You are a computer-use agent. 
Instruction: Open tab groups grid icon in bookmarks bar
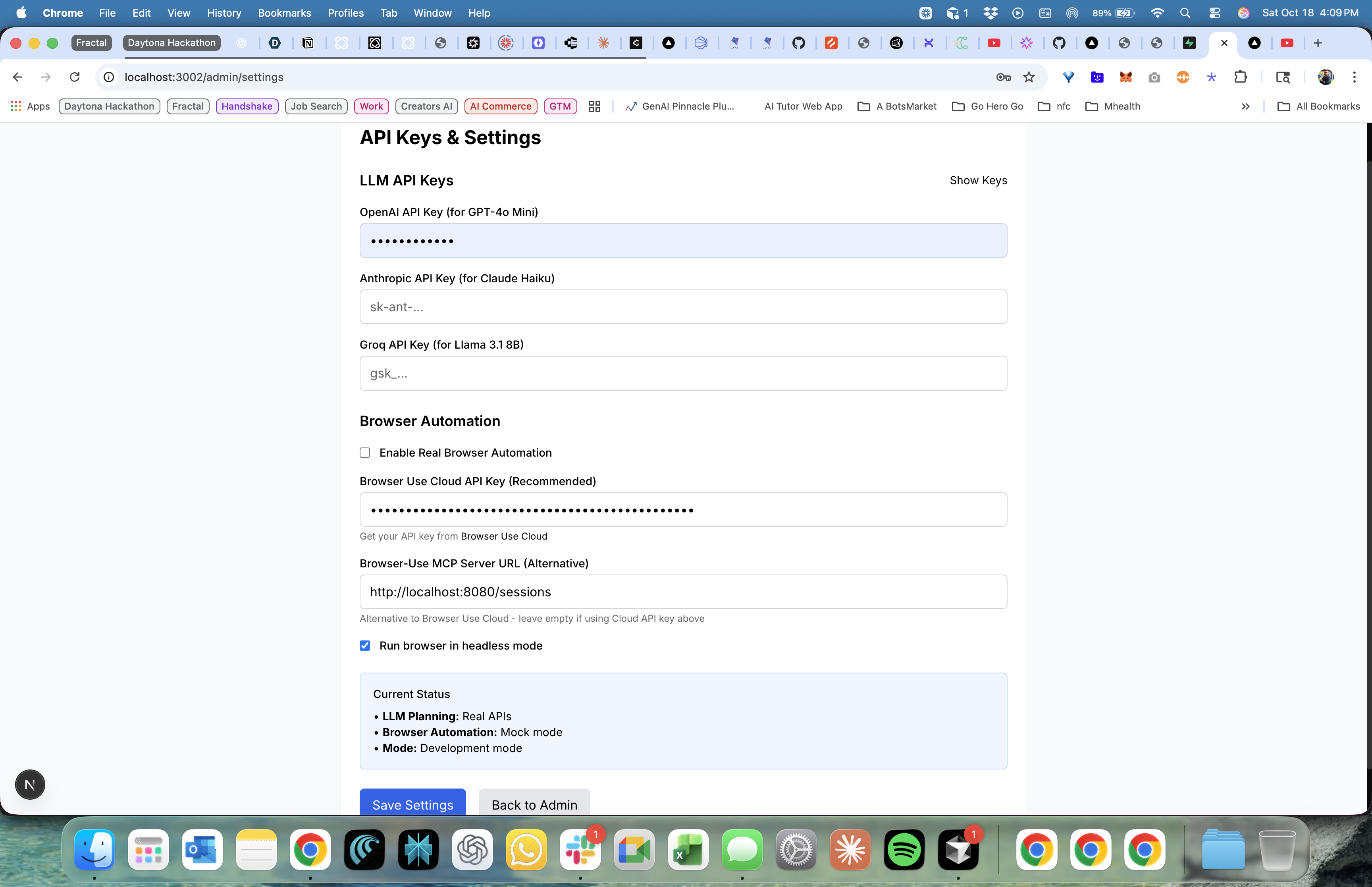click(x=595, y=106)
